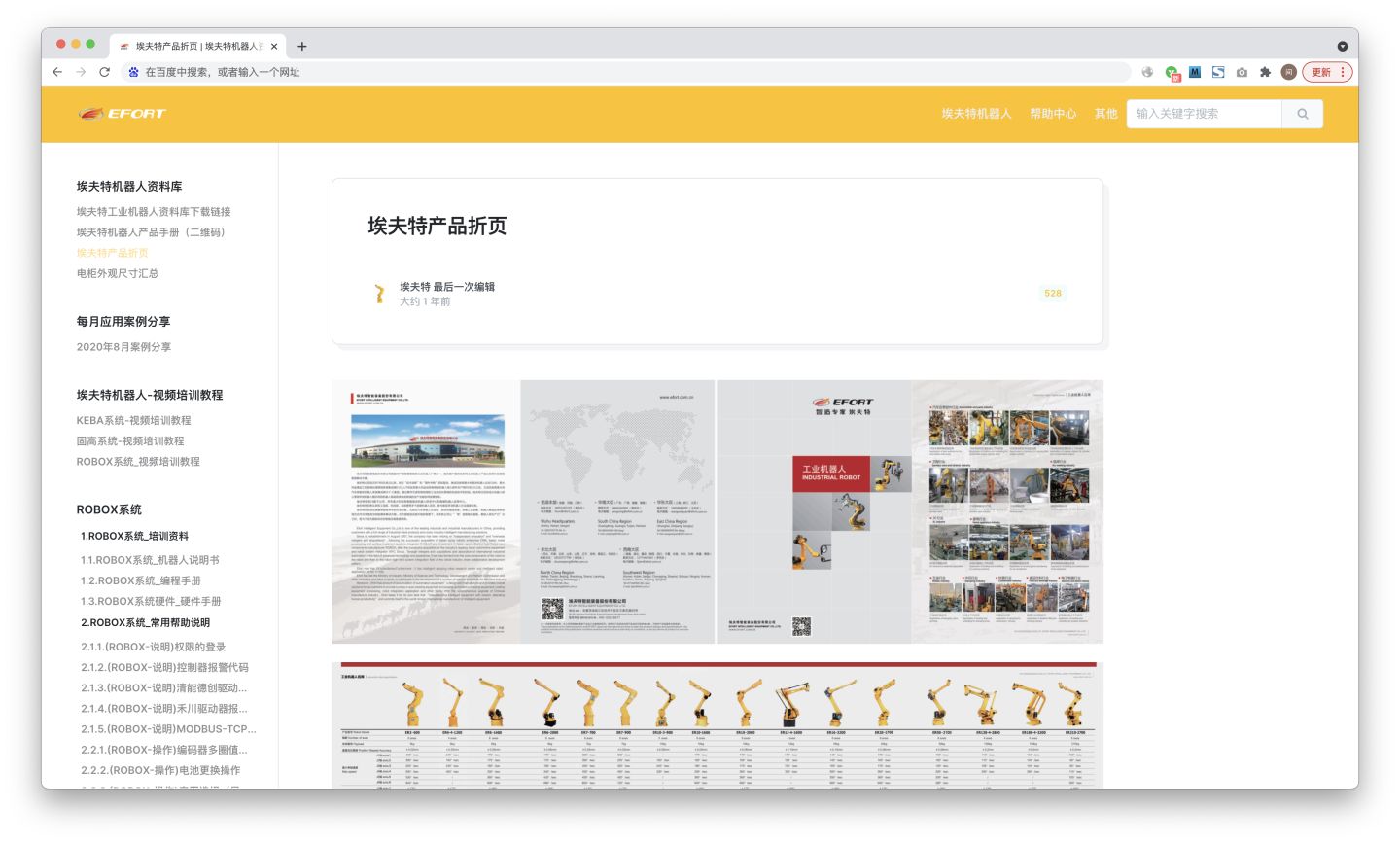Click the blue M extension icon
The image size is (1400, 843).
(1195, 72)
